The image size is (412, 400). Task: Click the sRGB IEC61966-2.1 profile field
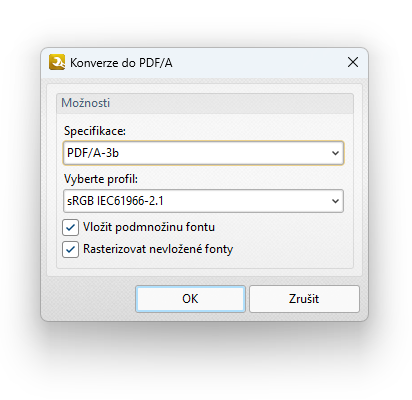[203, 201]
